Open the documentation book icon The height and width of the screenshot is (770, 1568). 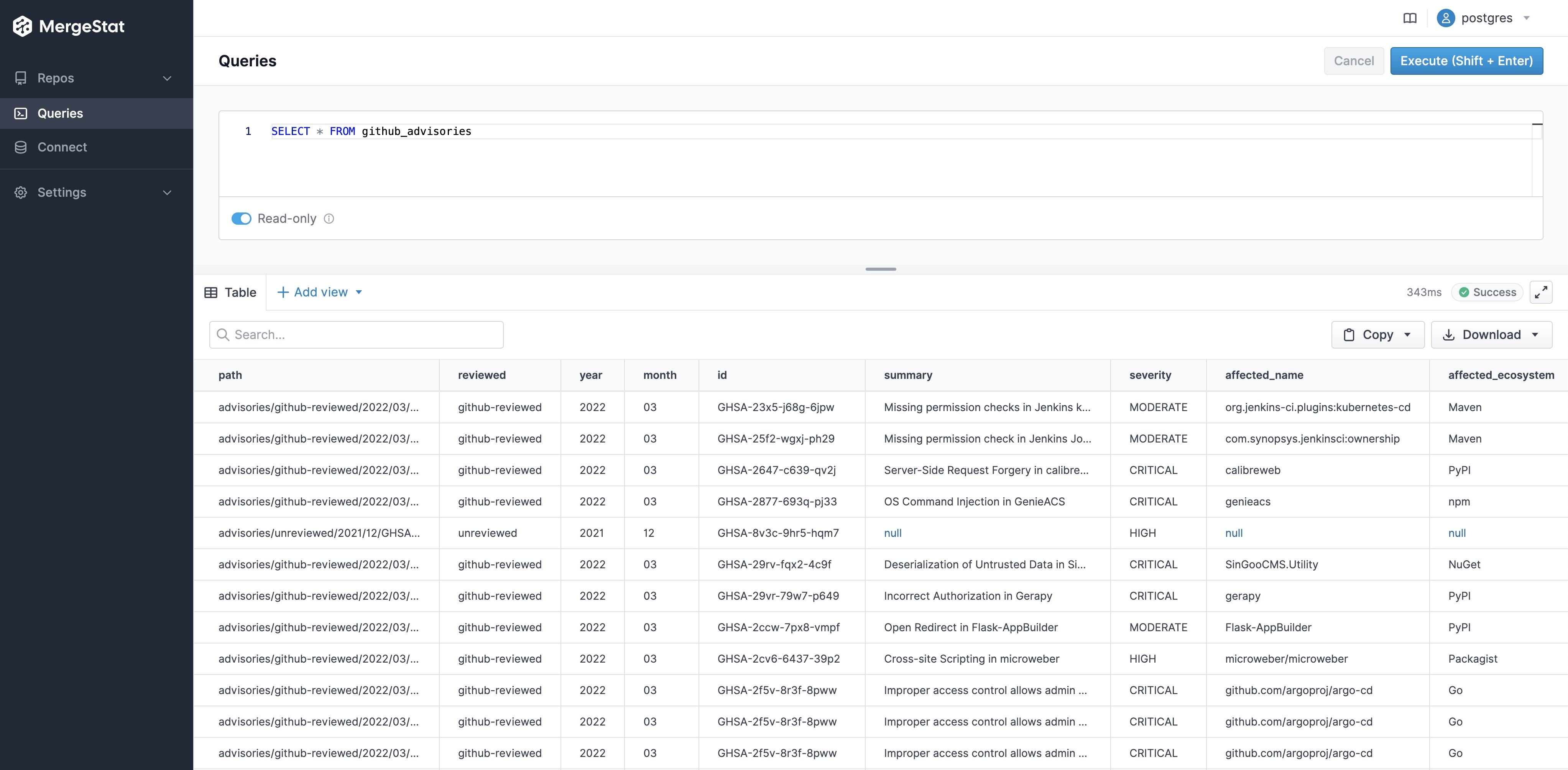tap(1410, 18)
